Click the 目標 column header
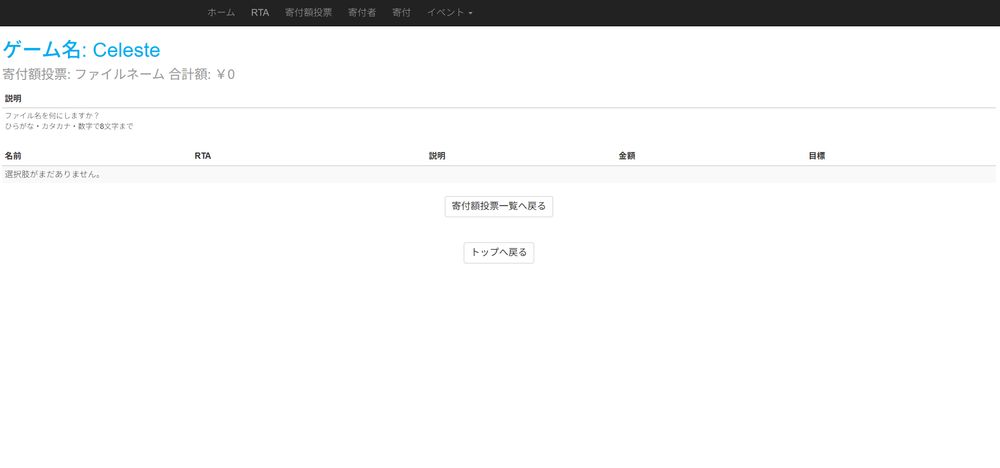 [x=817, y=156]
